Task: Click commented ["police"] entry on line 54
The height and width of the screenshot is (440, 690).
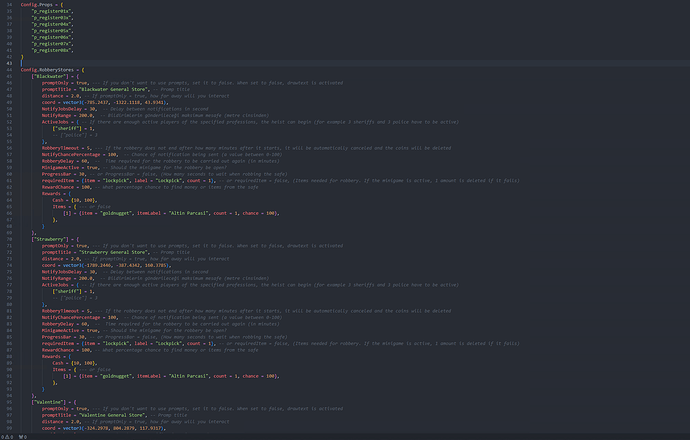Action: click(x=75, y=135)
